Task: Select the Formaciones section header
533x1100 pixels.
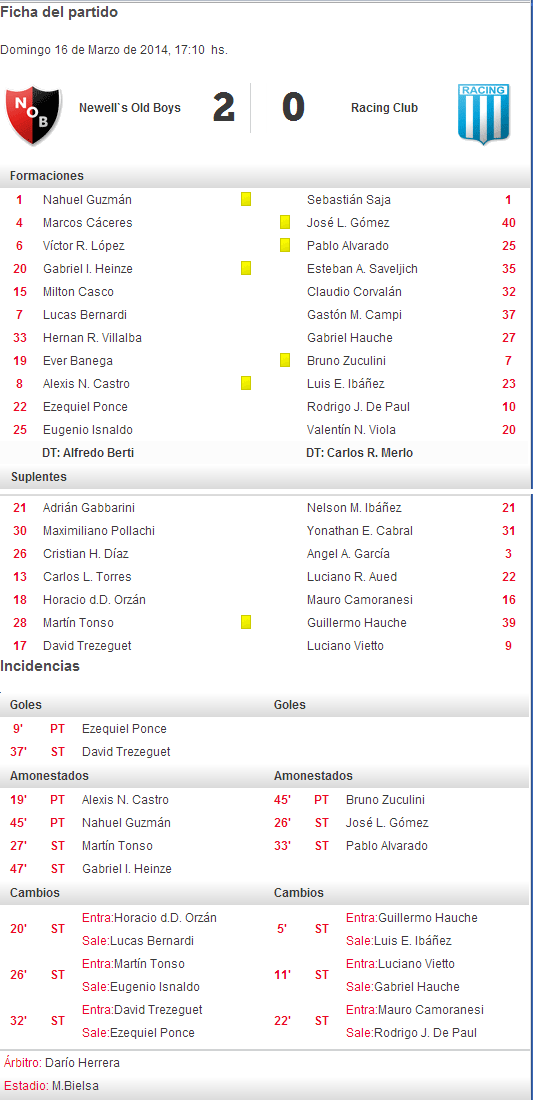Action: tap(47, 176)
